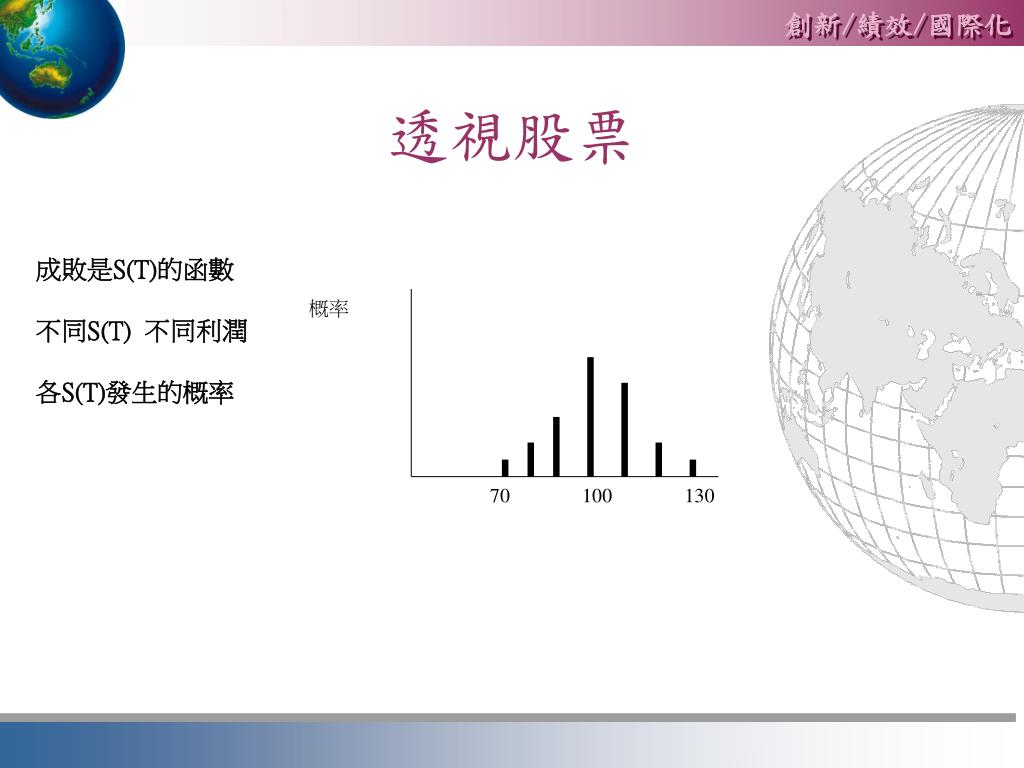Viewport: 1024px width, 768px height.
Task: Click the header slogan 創新/績效/國際化
Action: point(899,26)
